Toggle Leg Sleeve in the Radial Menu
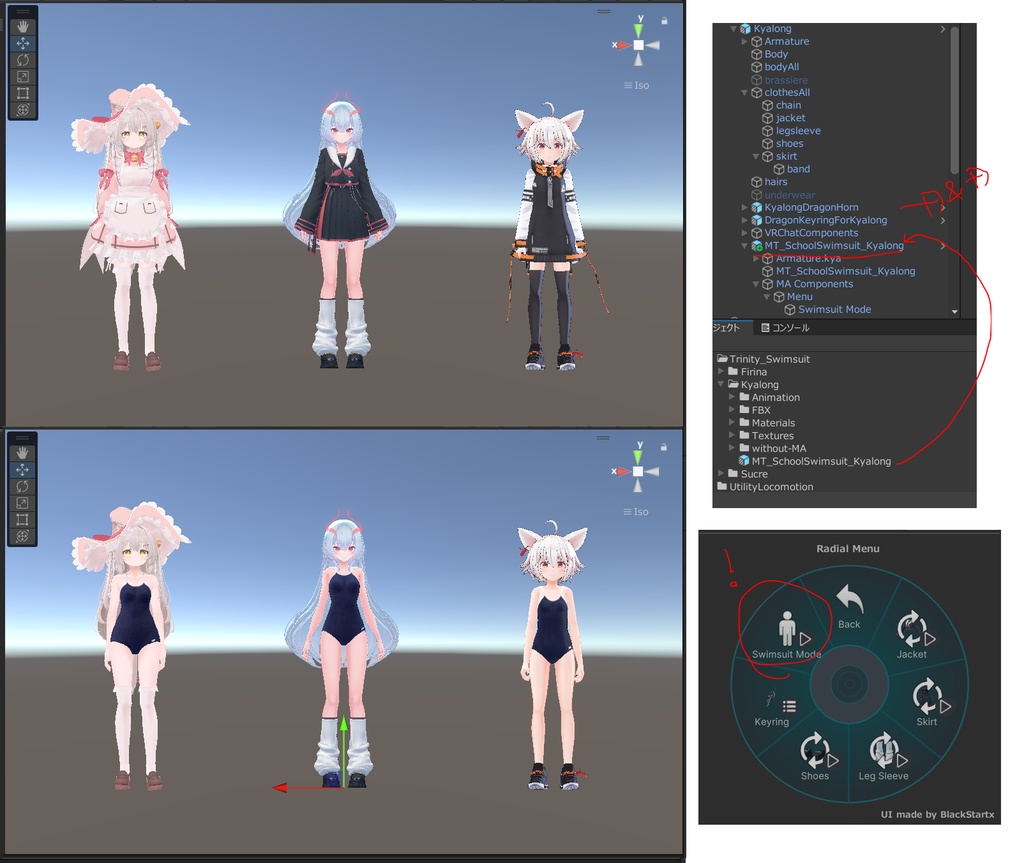Viewport: 1024px width, 863px height. pyautogui.click(x=884, y=757)
